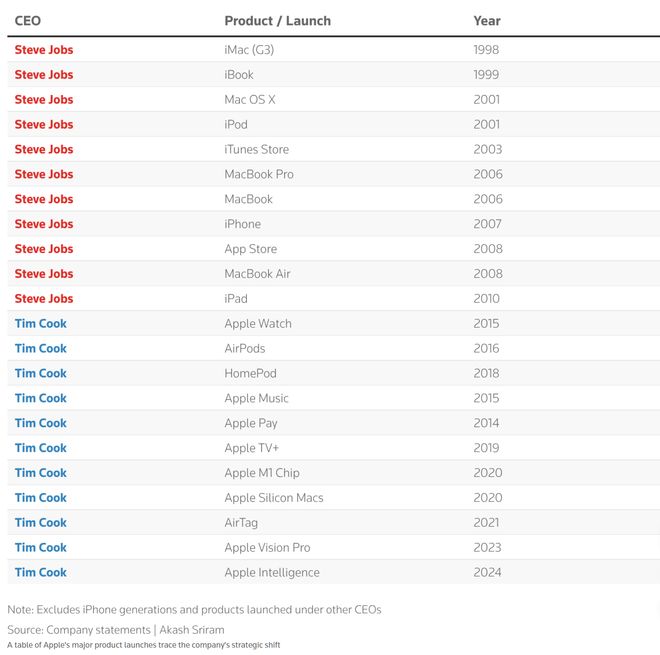Viewport: 660px width, 655px height.
Task: Click Tim Cook in the Apple Watch row
Action: (x=41, y=324)
